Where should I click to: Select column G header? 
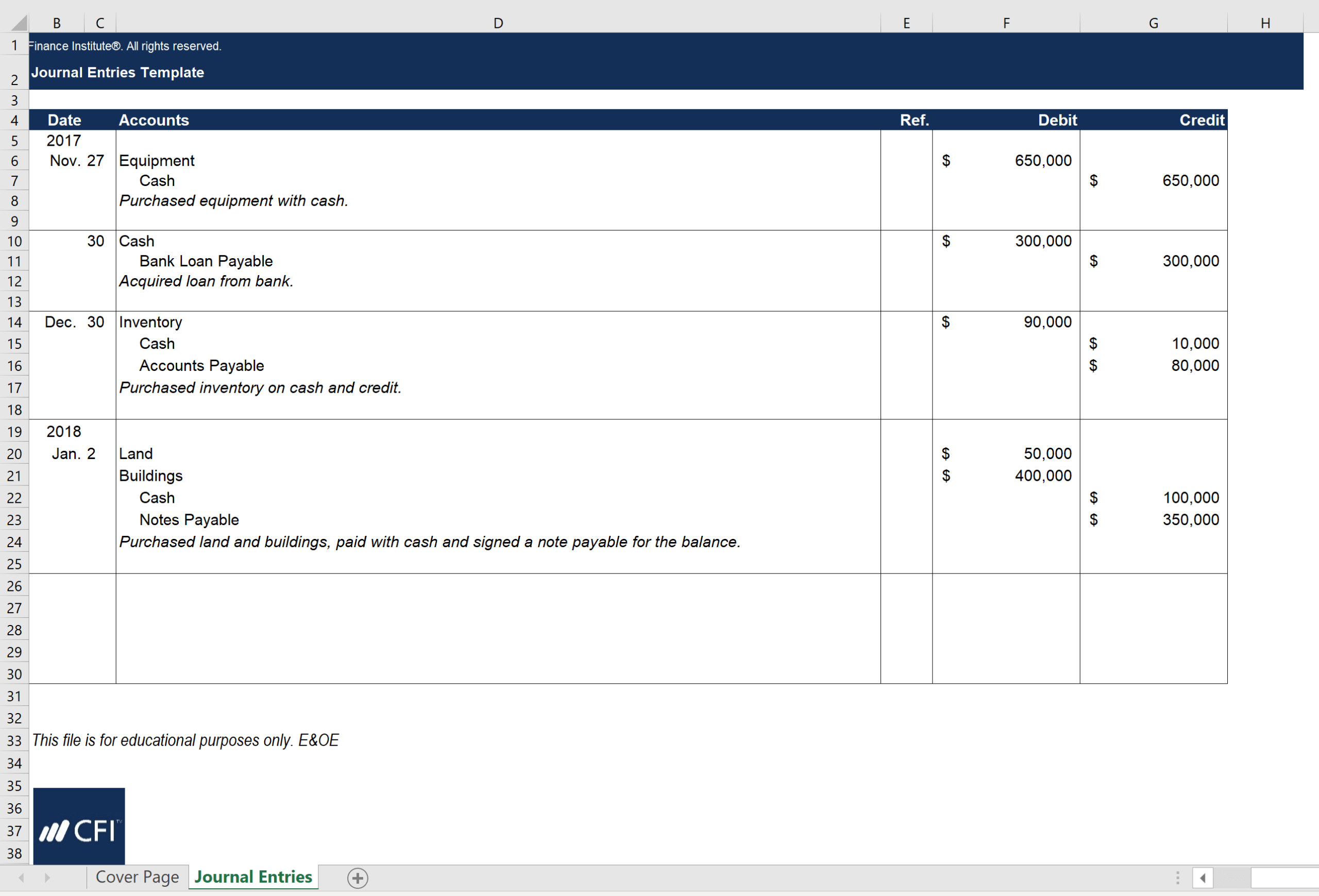point(1153,23)
